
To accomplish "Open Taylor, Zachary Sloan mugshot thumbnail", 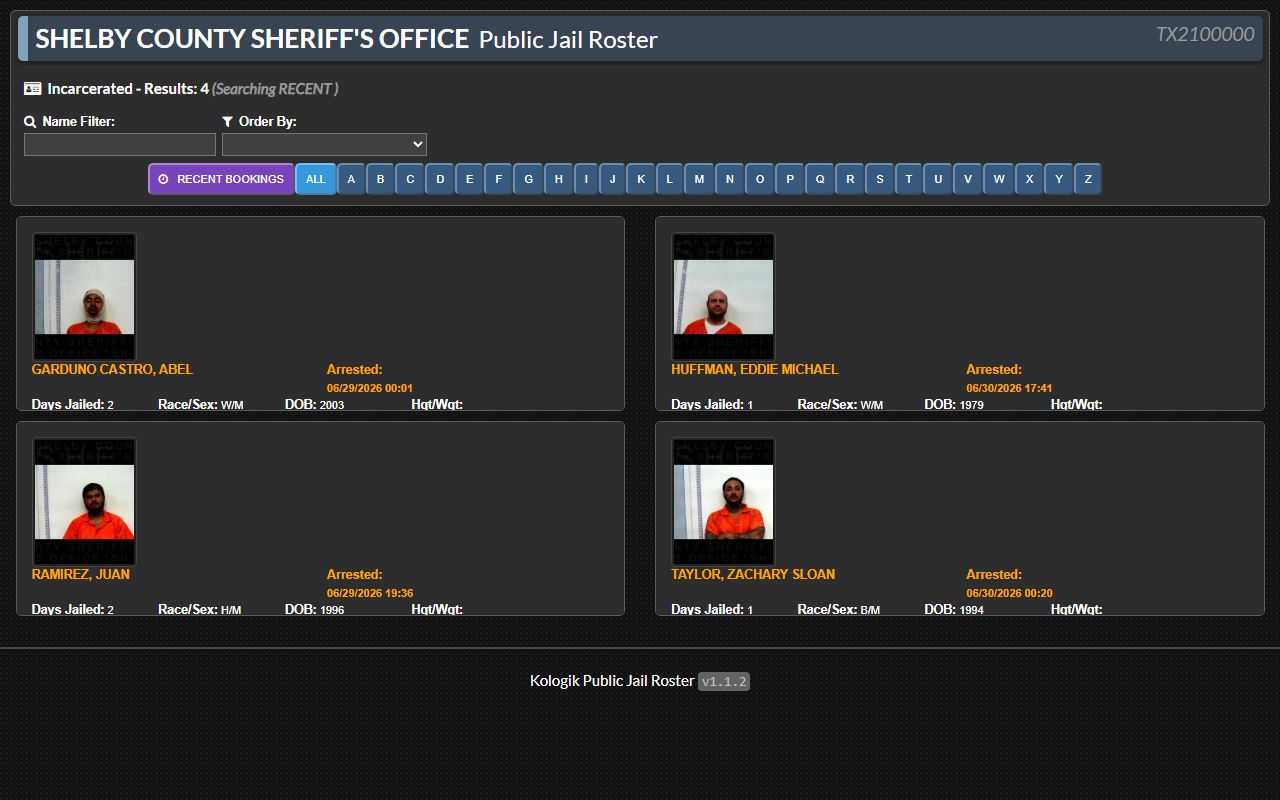I will [x=723, y=502].
